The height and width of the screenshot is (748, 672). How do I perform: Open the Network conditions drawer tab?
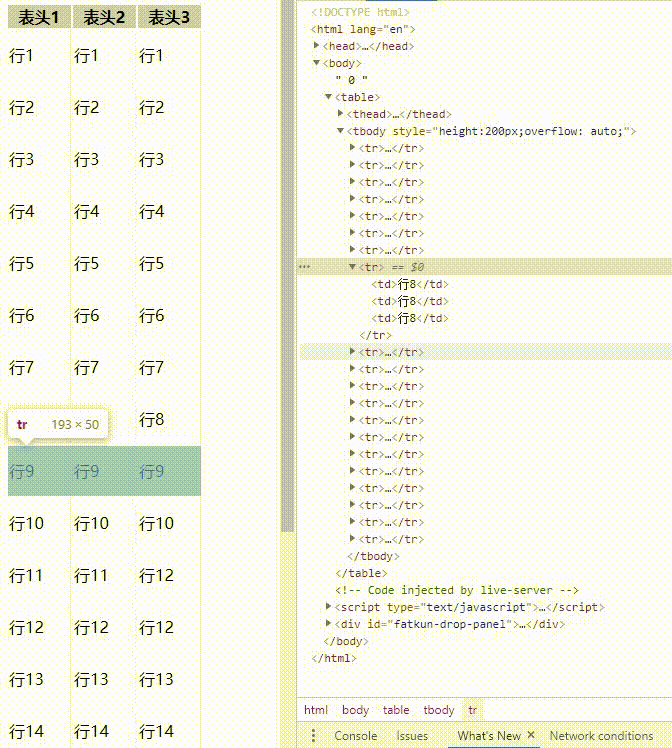pyautogui.click(x=601, y=736)
